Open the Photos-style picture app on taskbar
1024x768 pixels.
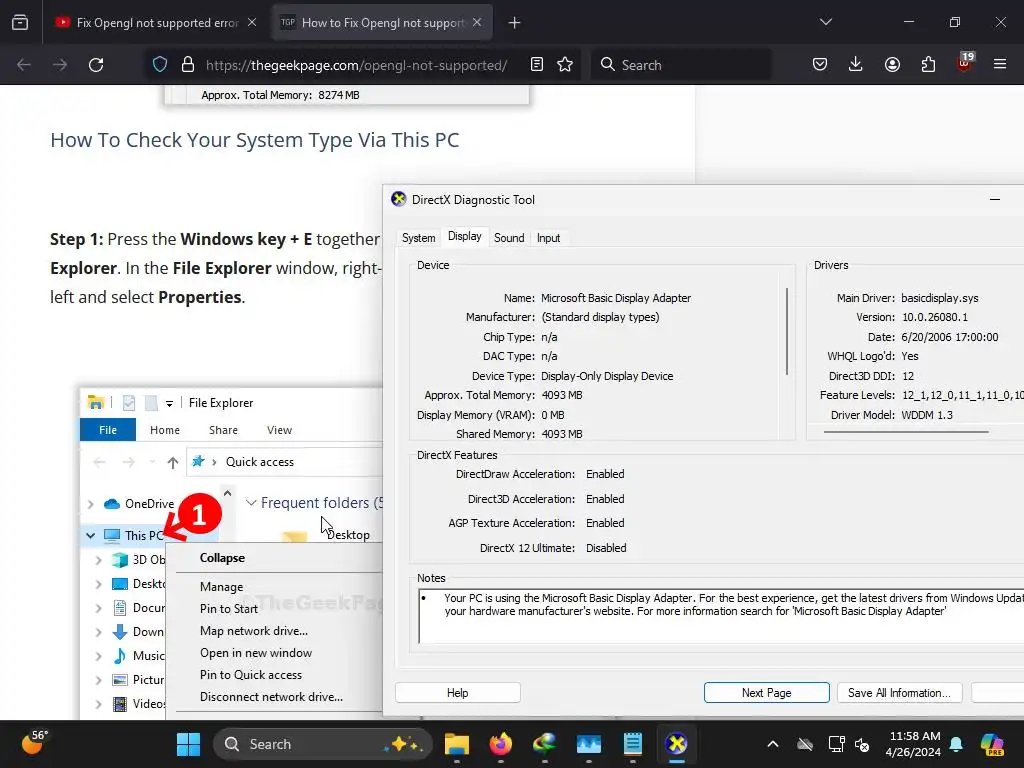588,744
